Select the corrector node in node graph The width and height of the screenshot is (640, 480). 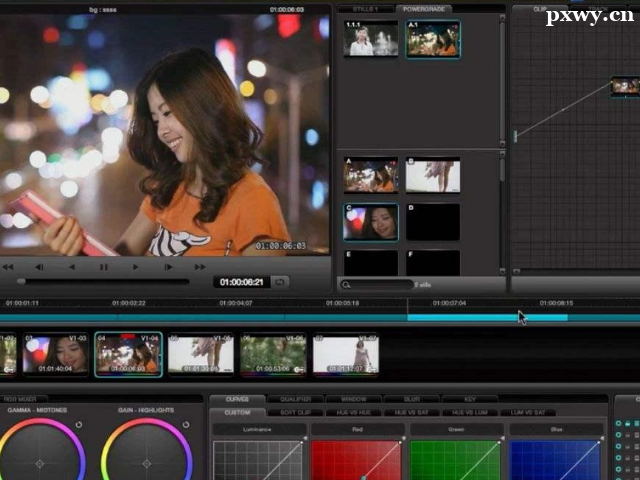(625, 87)
